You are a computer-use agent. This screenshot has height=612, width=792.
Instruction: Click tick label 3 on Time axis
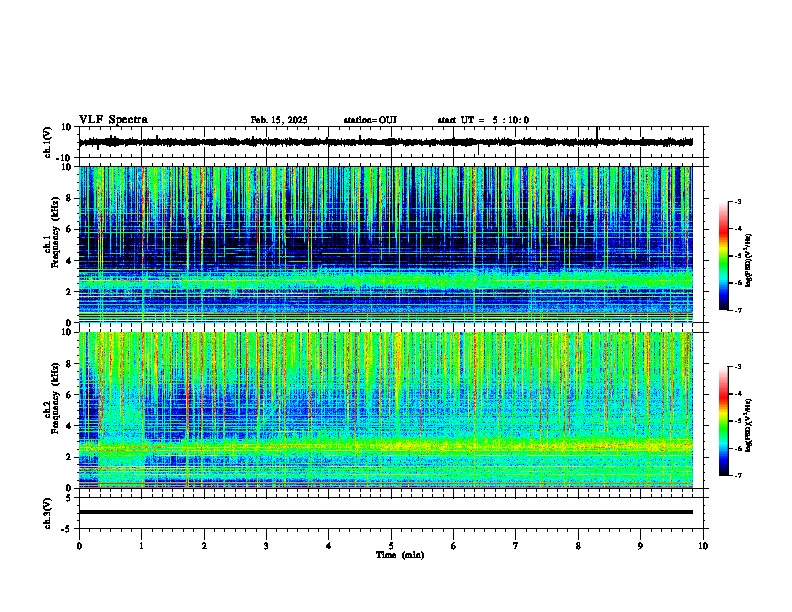pyautogui.click(x=266, y=546)
